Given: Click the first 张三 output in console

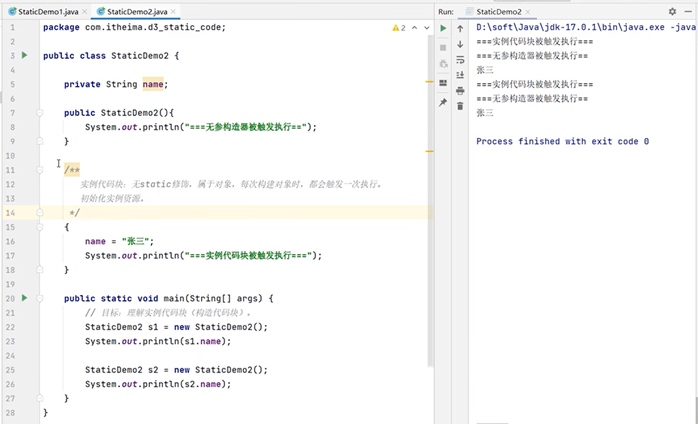Looking at the screenshot, I should 485,70.
